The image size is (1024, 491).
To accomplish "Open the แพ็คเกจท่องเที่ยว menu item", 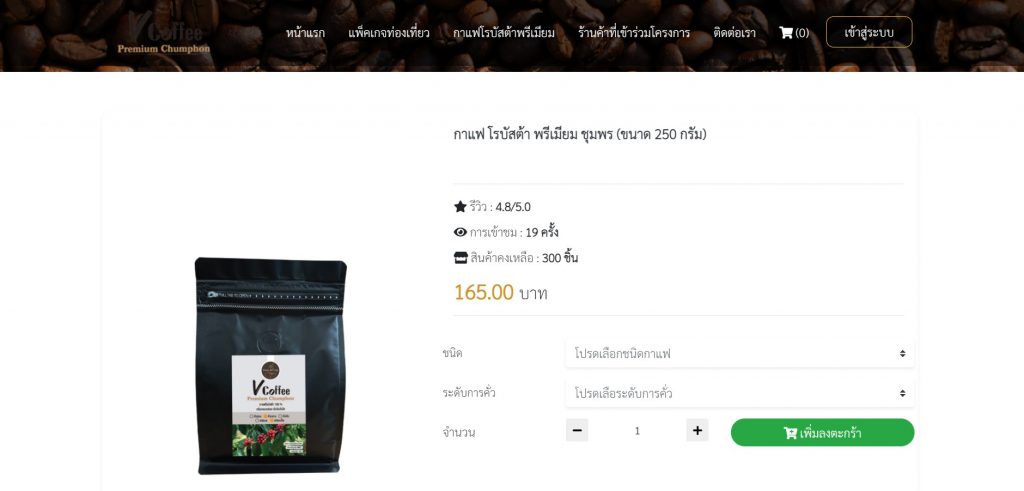I will [389, 33].
